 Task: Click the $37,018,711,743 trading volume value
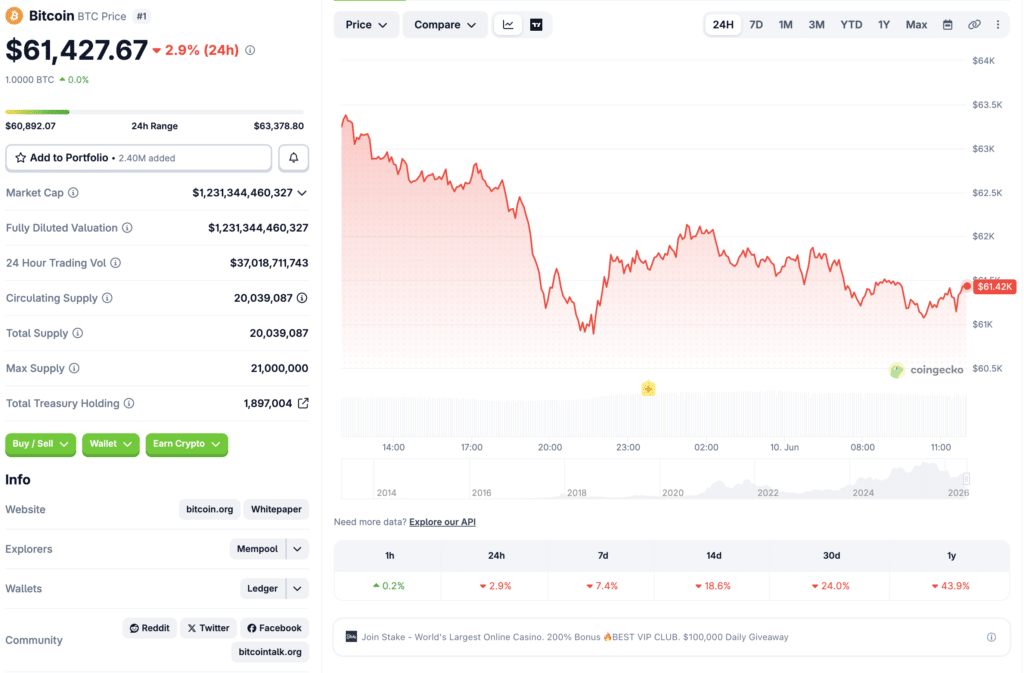coord(269,263)
